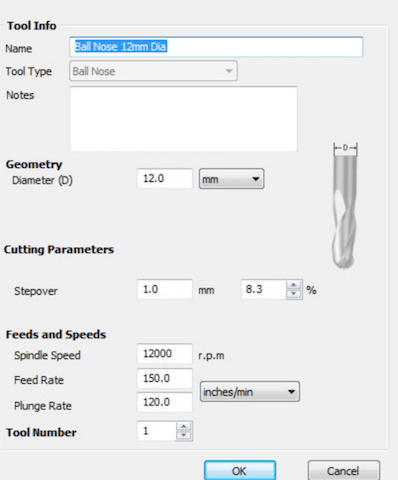Click the diameter D dimension marker on illustration
Screen dimensions: 398x480
coord(345,148)
